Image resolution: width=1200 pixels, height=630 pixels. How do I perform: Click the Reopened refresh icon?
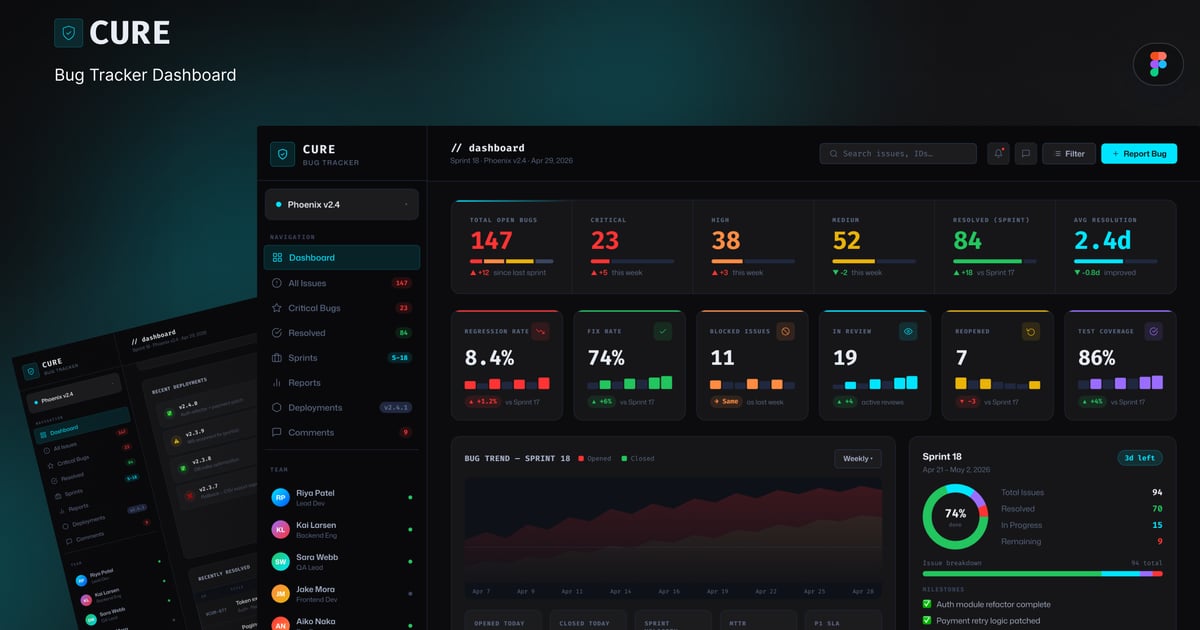coord(1031,331)
